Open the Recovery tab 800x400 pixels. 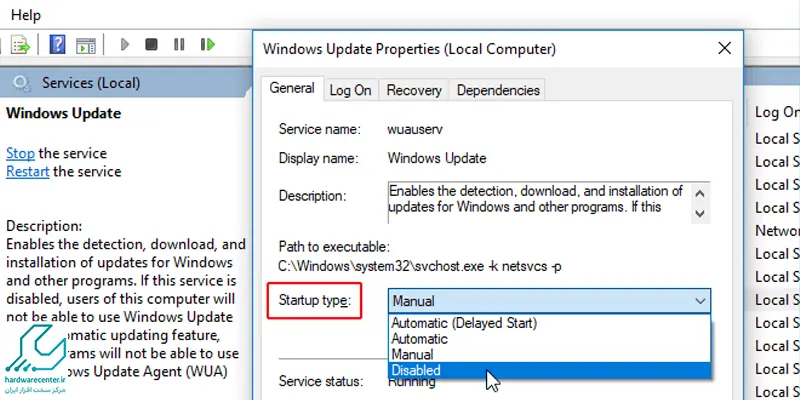pyautogui.click(x=414, y=90)
